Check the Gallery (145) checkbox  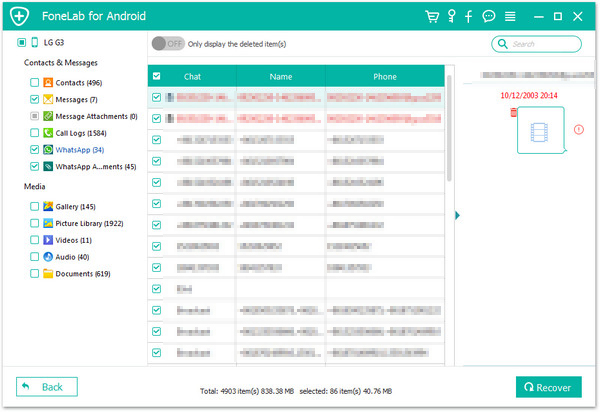pos(34,206)
